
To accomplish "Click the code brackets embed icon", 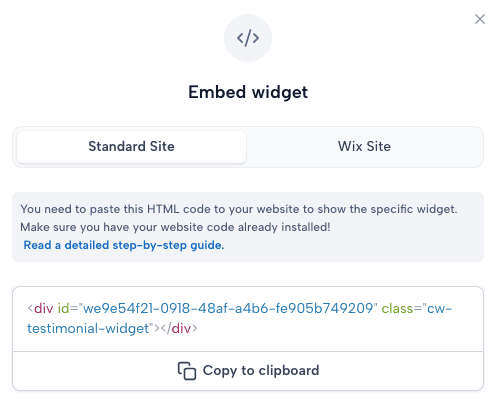I will coord(248,38).
